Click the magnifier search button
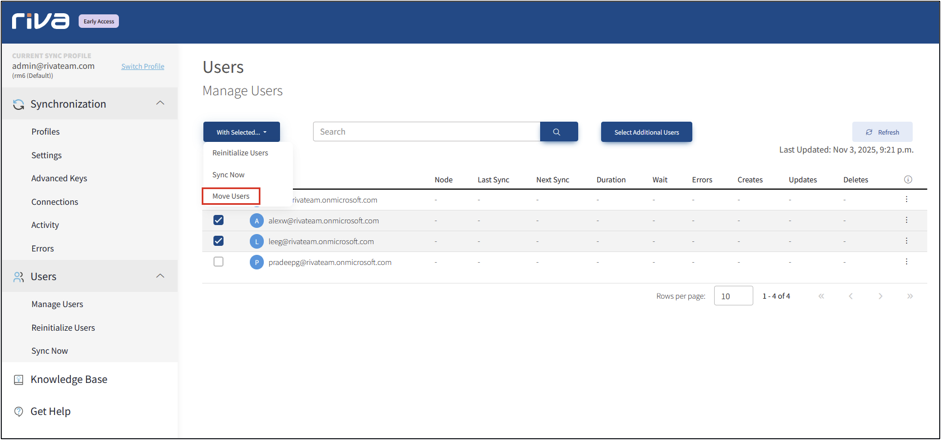 (x=559, y=132)
